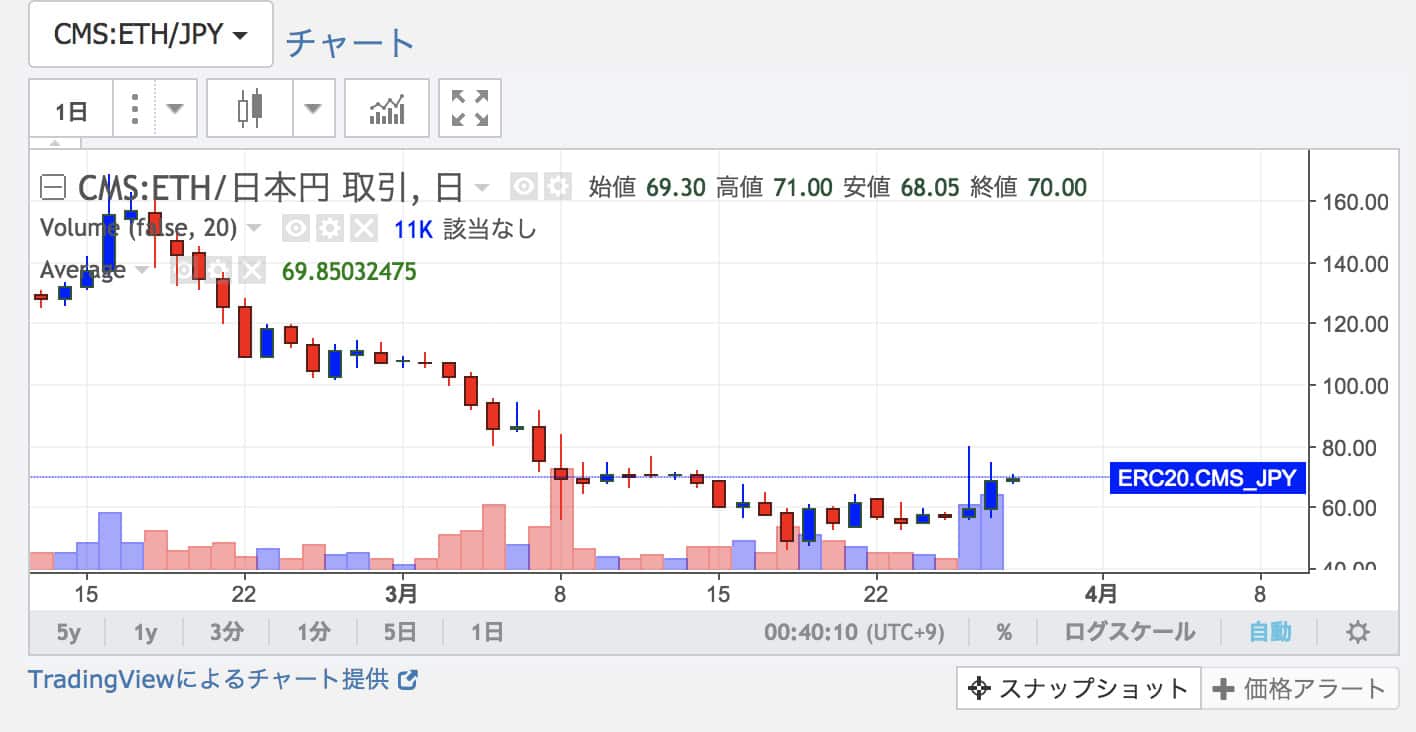Image resolution: width=1416 pixels, height=732 pixels.
Task: Hide the Average indicator with eye icon
Action: pyautogui.click(x=184, y=270)
